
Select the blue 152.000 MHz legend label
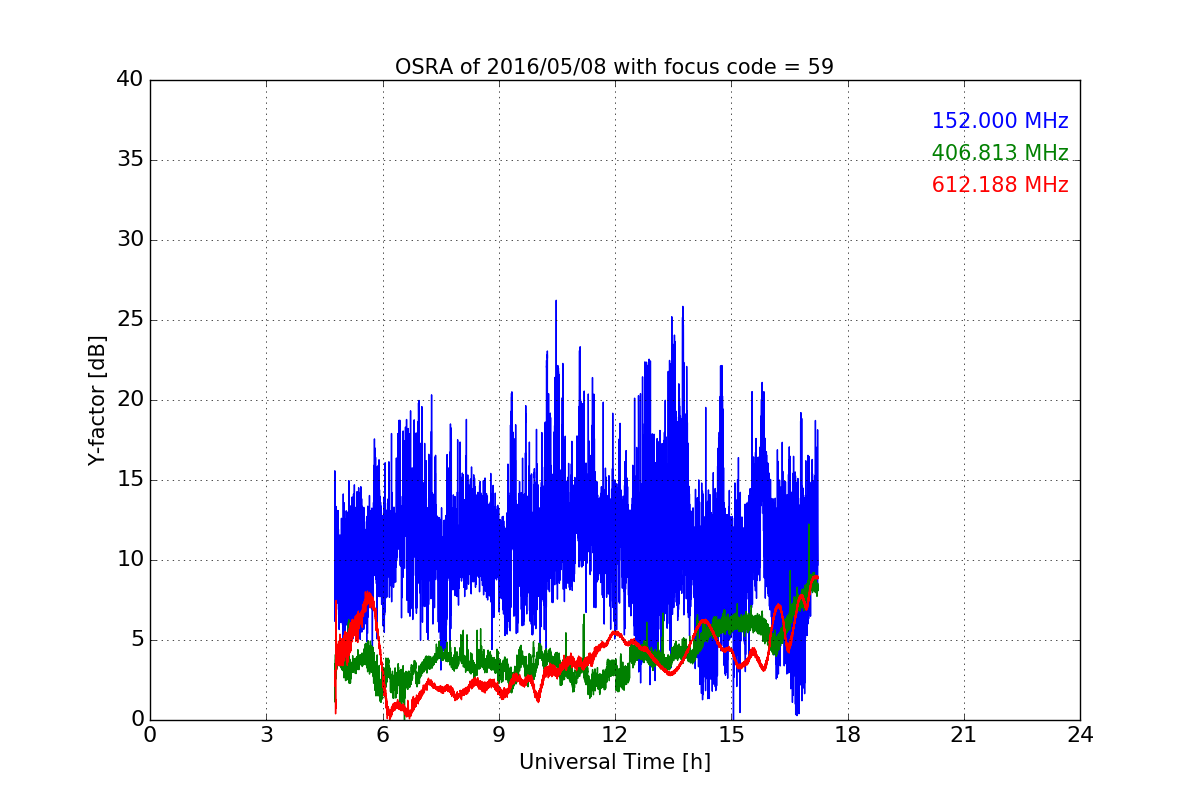click(1000, 121)
